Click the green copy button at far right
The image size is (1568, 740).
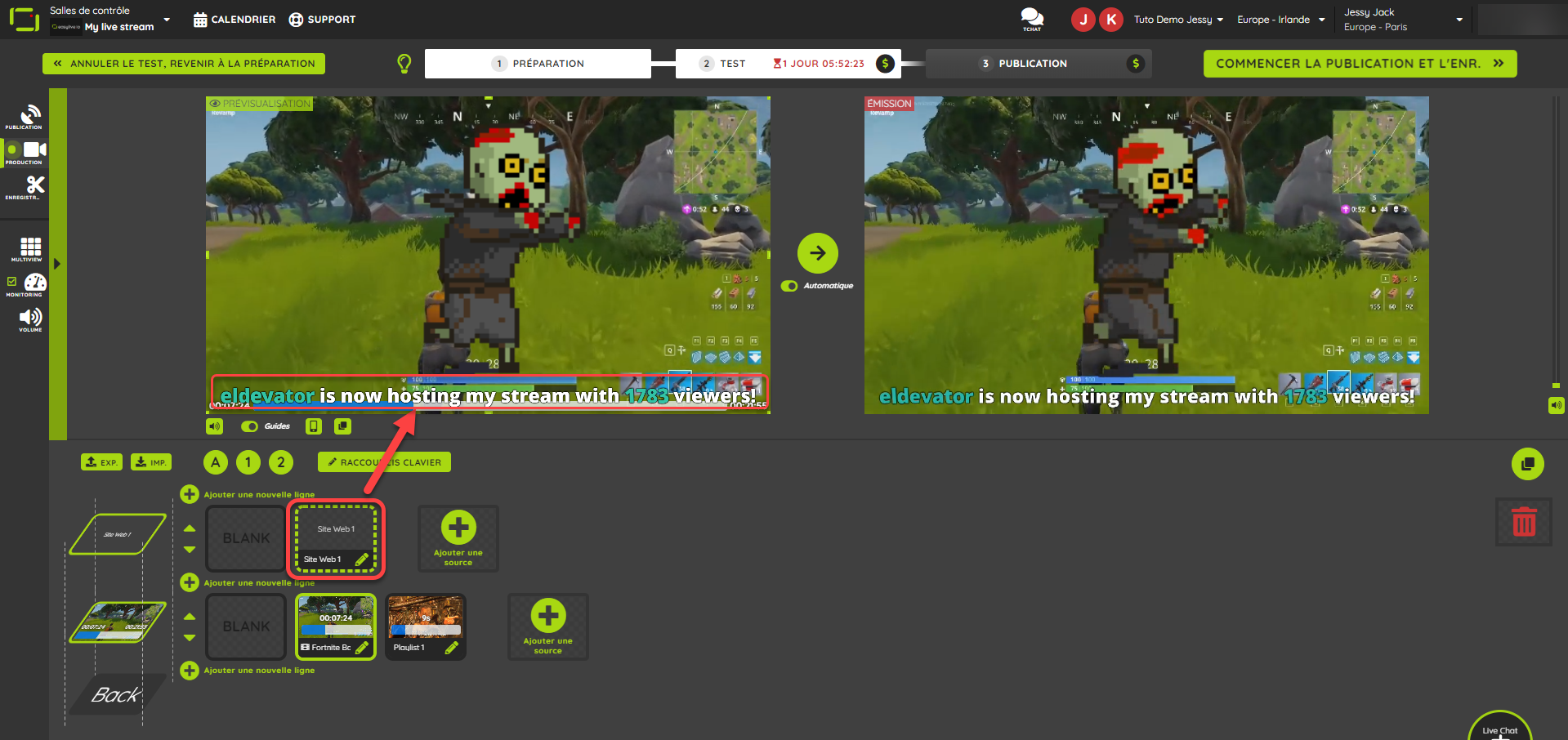1527,464
